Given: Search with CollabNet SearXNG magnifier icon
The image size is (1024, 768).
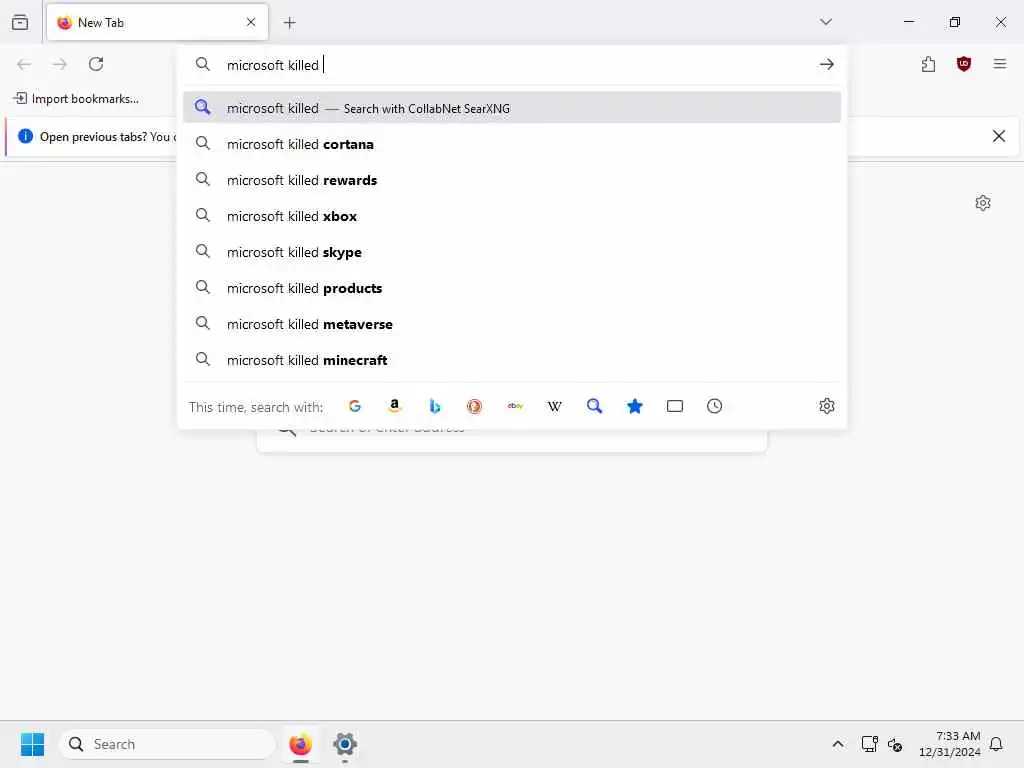Looking at the screenshot, I should click(x=594, y=406).
